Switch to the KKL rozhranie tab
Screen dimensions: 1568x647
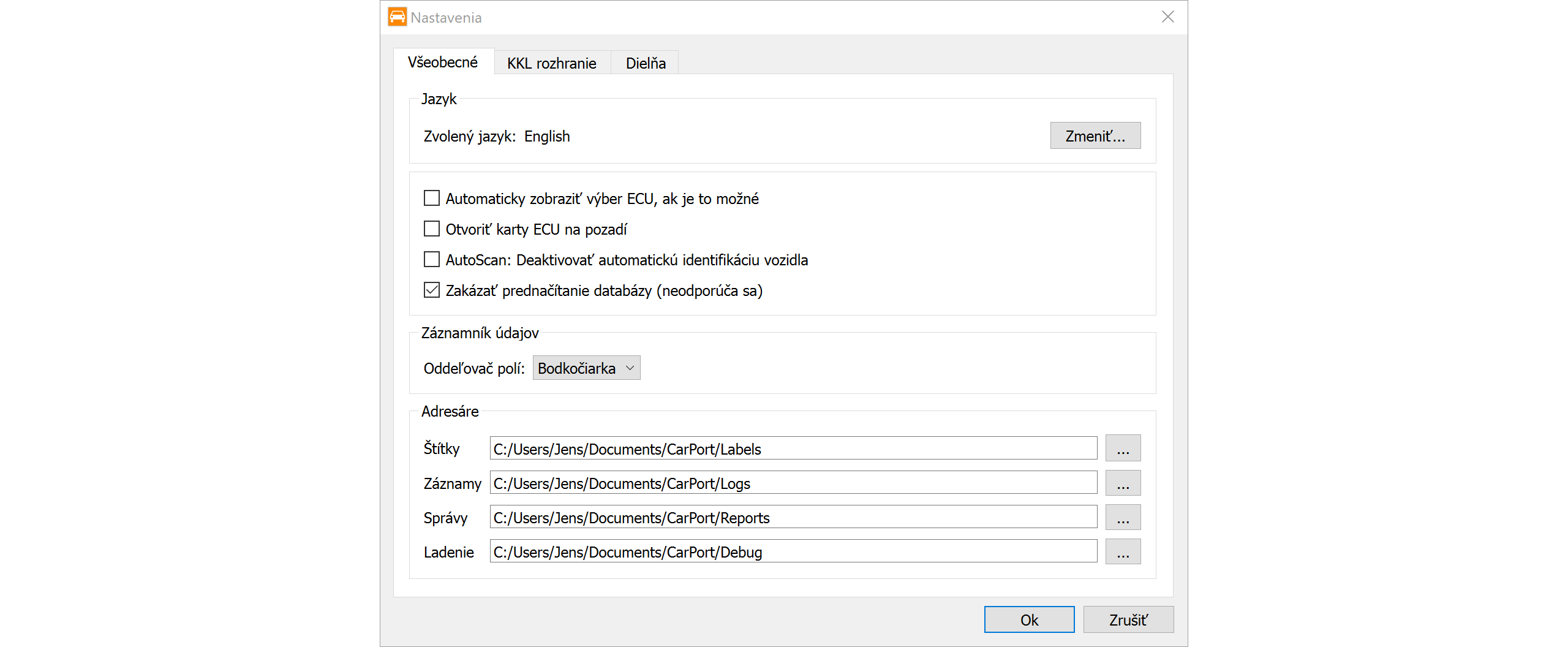(551, 63)
